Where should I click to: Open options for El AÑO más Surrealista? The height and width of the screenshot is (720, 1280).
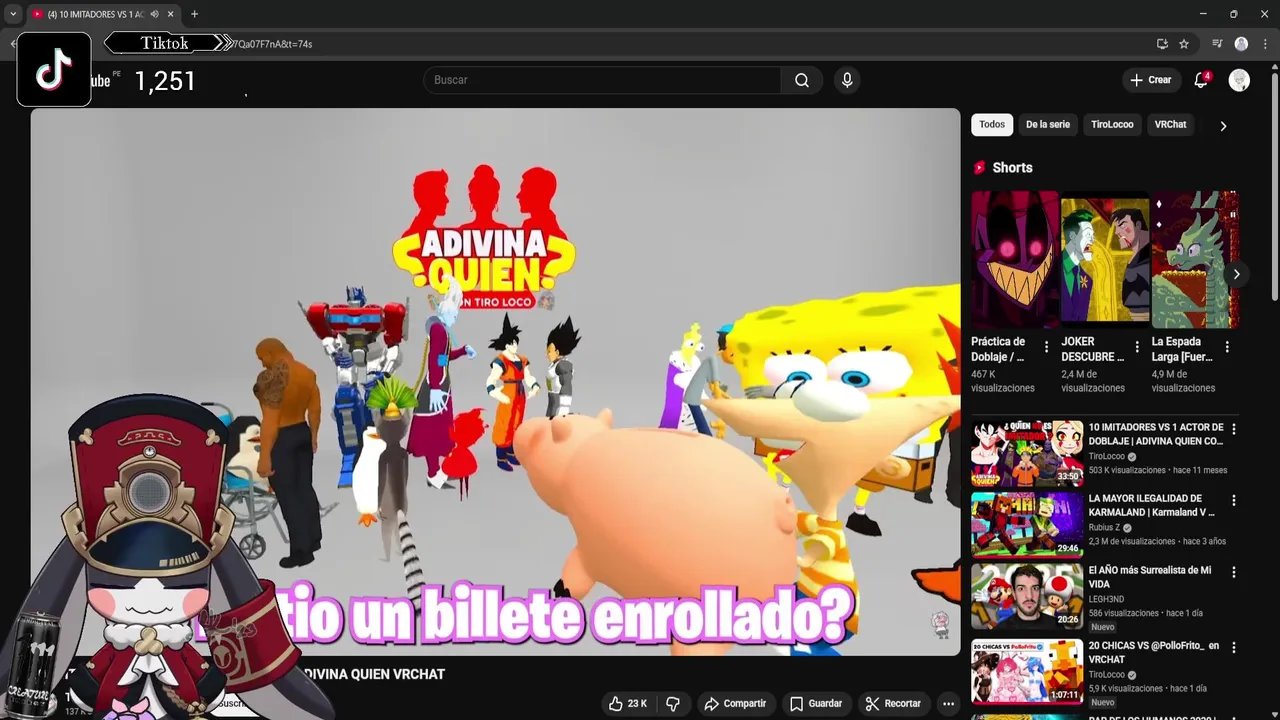click(x=1233, y=572)
